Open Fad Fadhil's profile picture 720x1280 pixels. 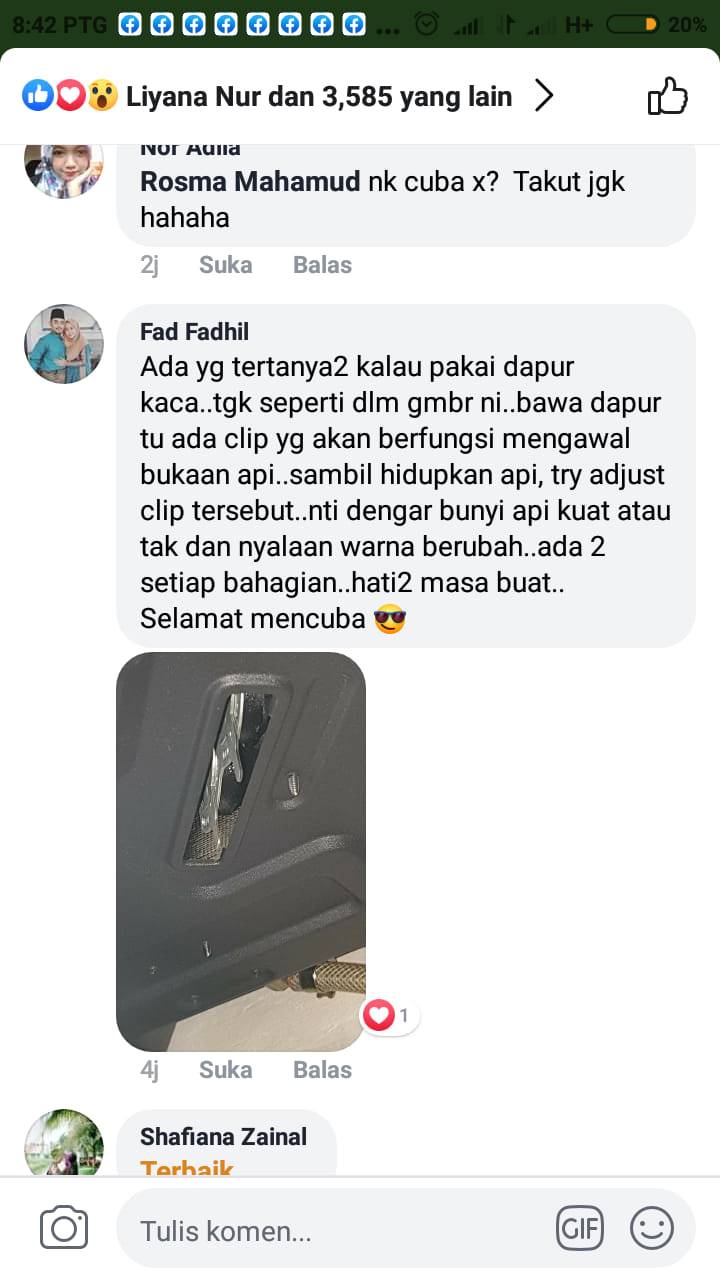pyautogui.click(x=64, y=344)
